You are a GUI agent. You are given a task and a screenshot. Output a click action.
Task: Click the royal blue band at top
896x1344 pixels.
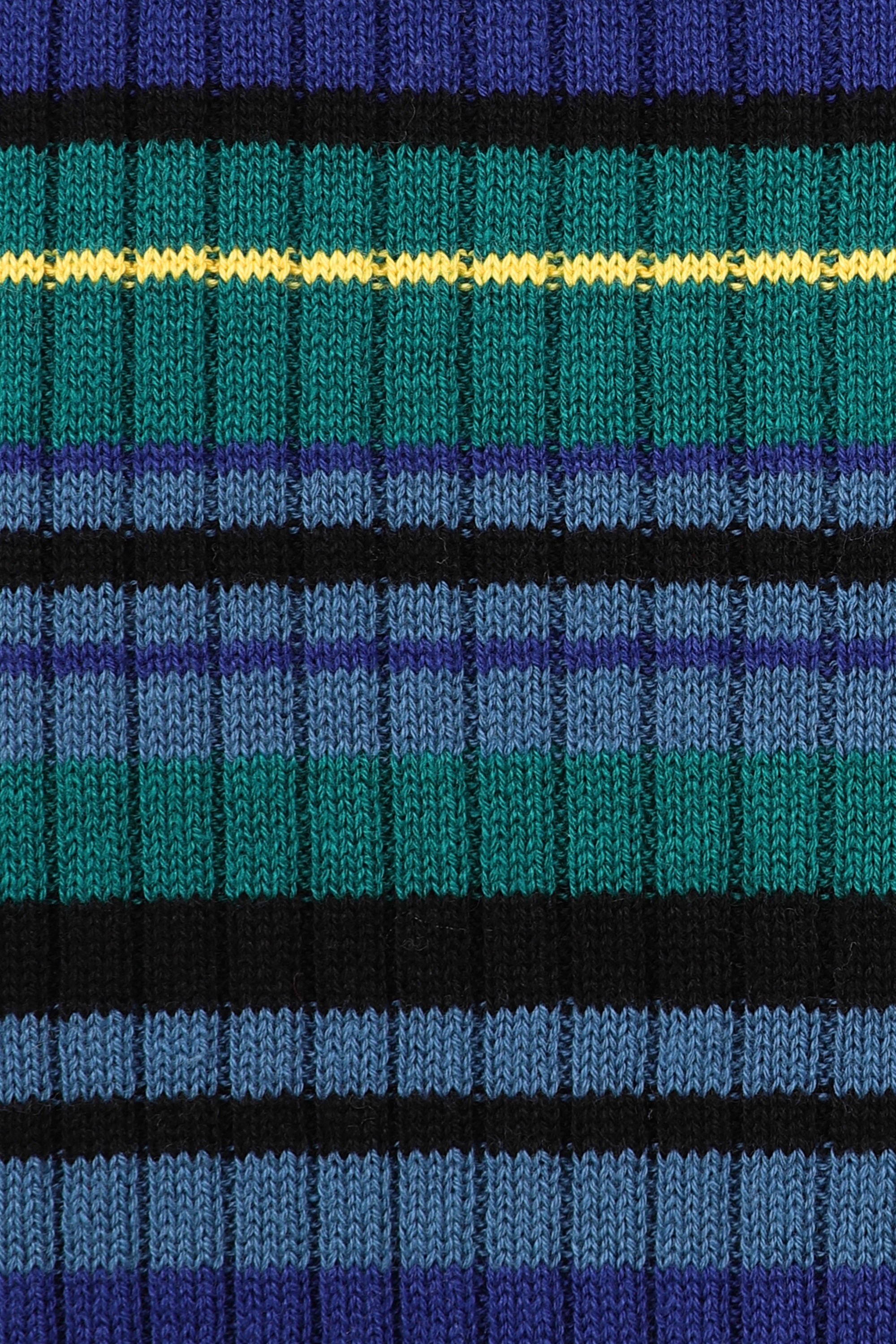coord(448,43)
